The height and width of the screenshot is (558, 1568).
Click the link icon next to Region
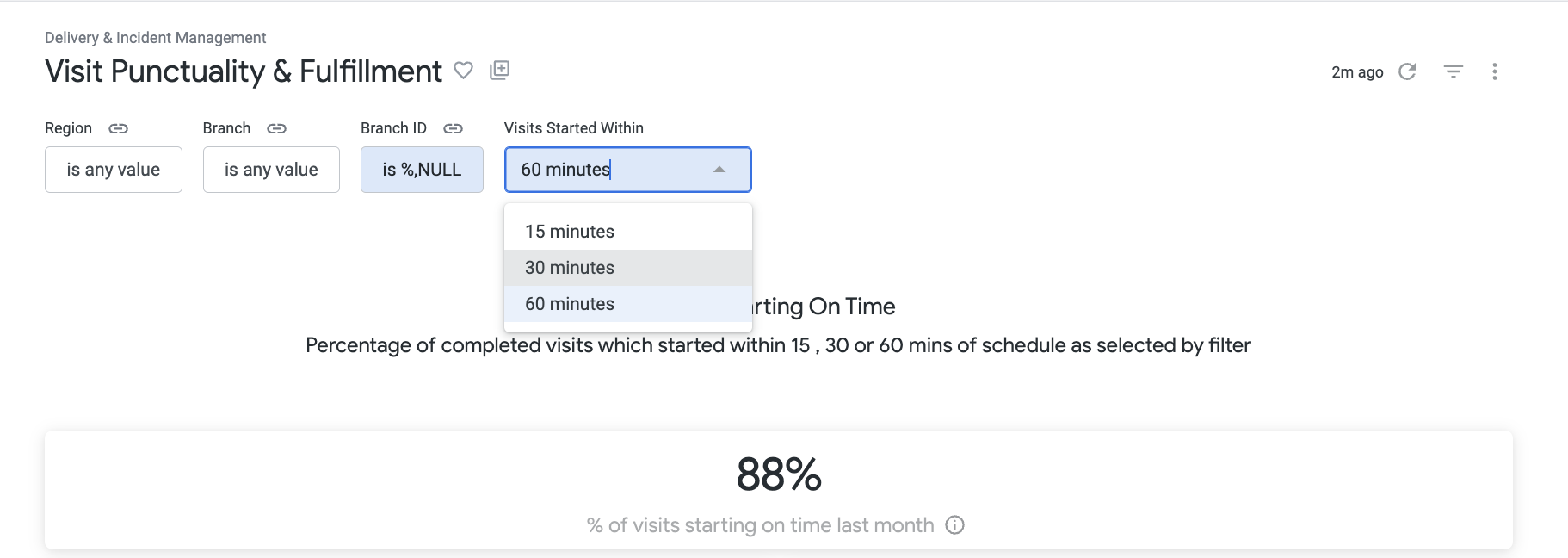coord(118,128)
